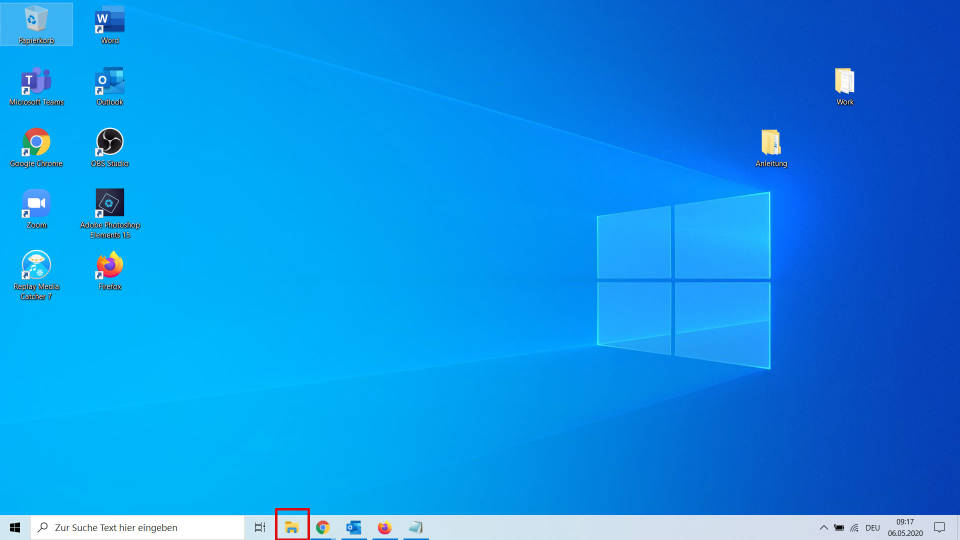
Task: Click the OBS Studio desktop icon
Action: [109, 143]
